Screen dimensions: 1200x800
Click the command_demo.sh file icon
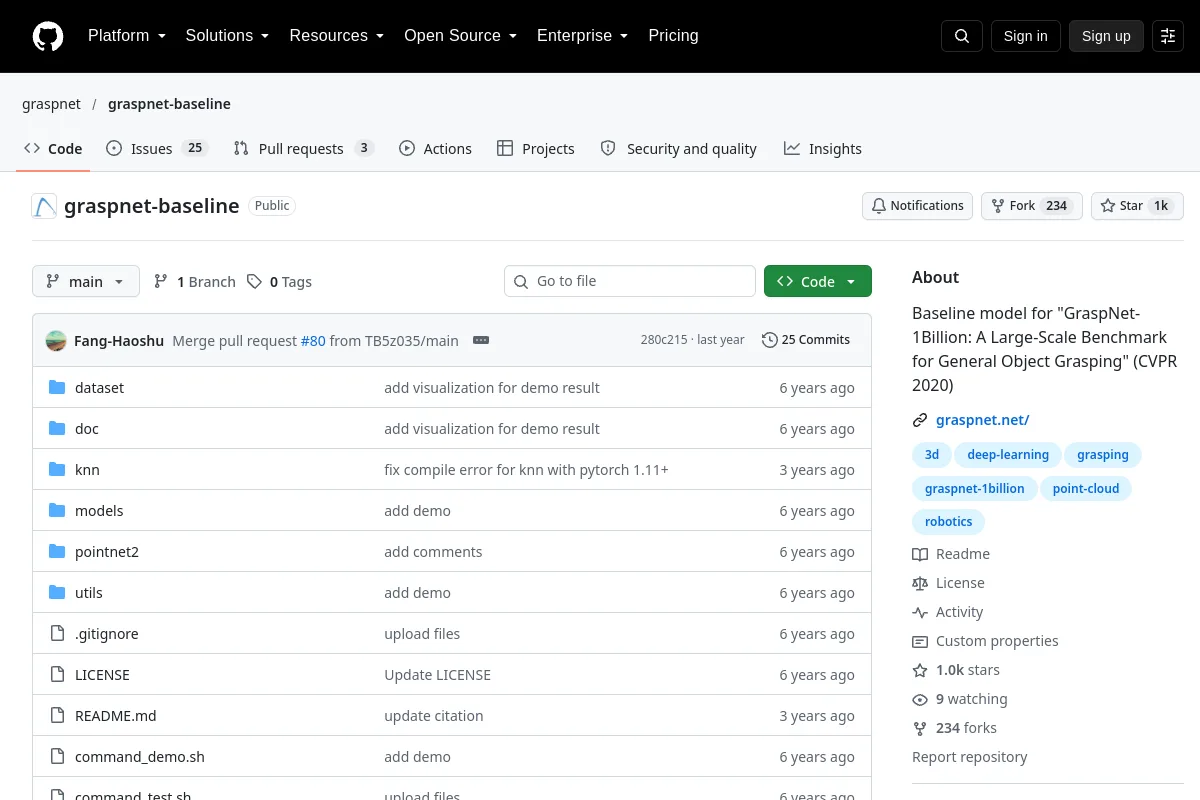coord(57,756)
